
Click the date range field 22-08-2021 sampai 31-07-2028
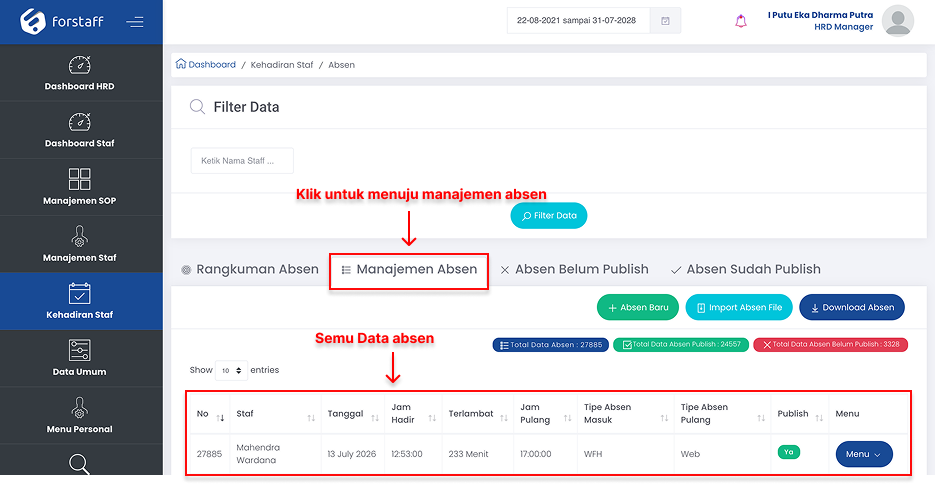coord(578,21)
